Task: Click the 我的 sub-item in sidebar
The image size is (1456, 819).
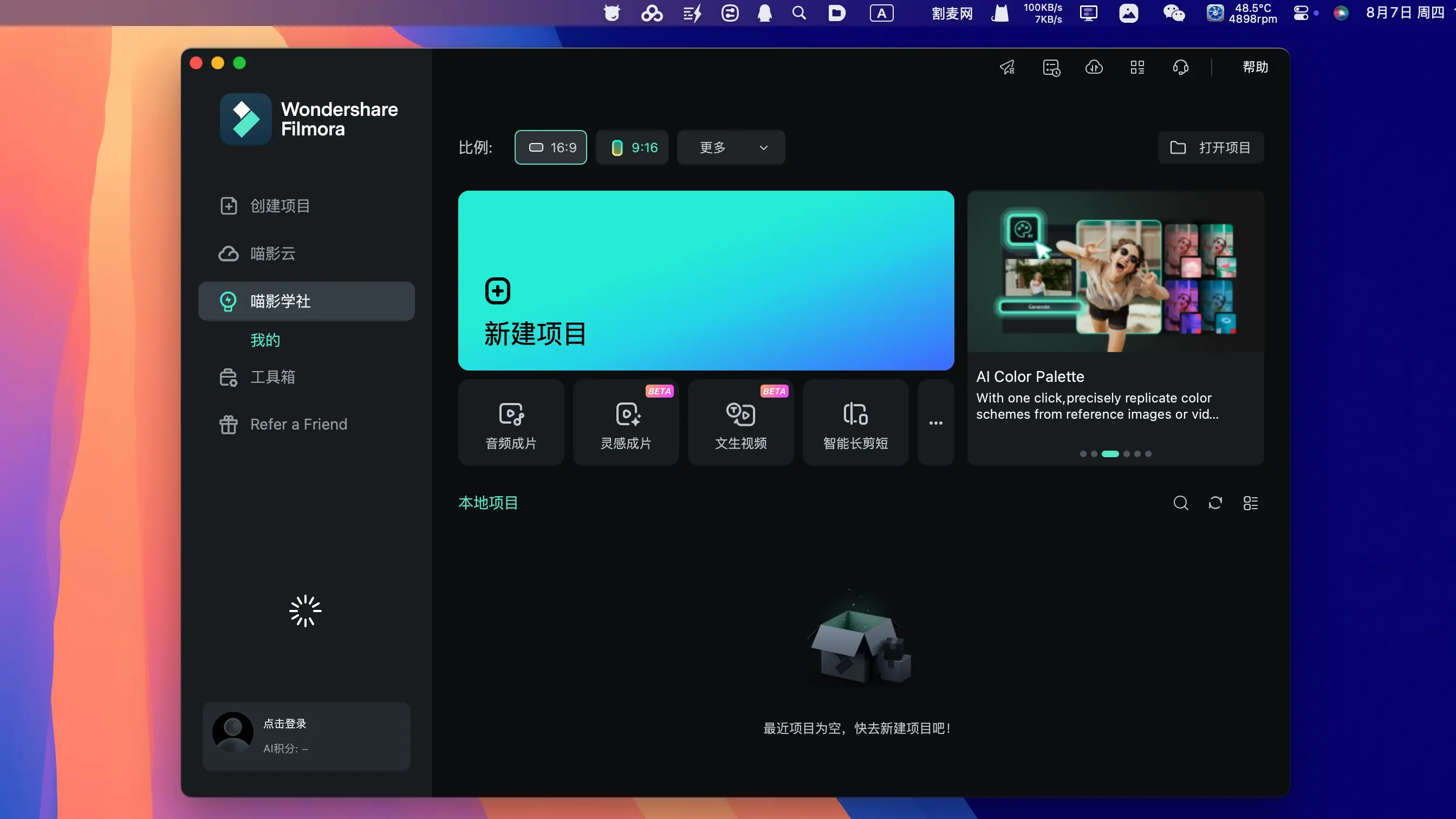Action: (x=265, y=340)
